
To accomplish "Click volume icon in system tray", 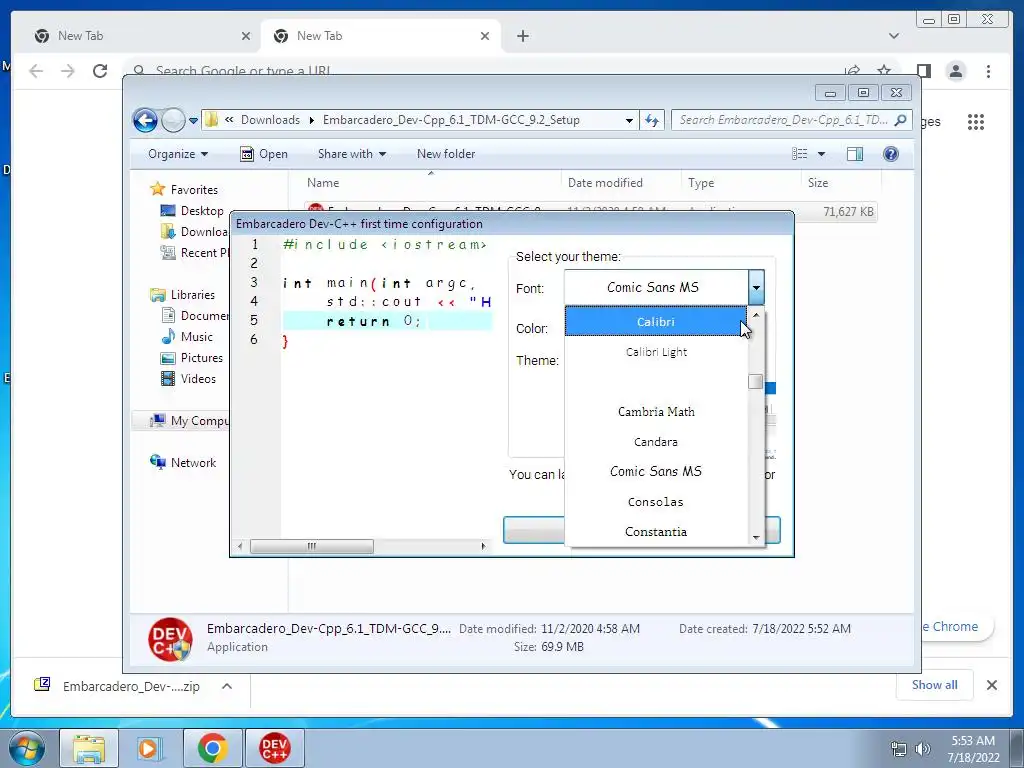I will coord(923,748).
